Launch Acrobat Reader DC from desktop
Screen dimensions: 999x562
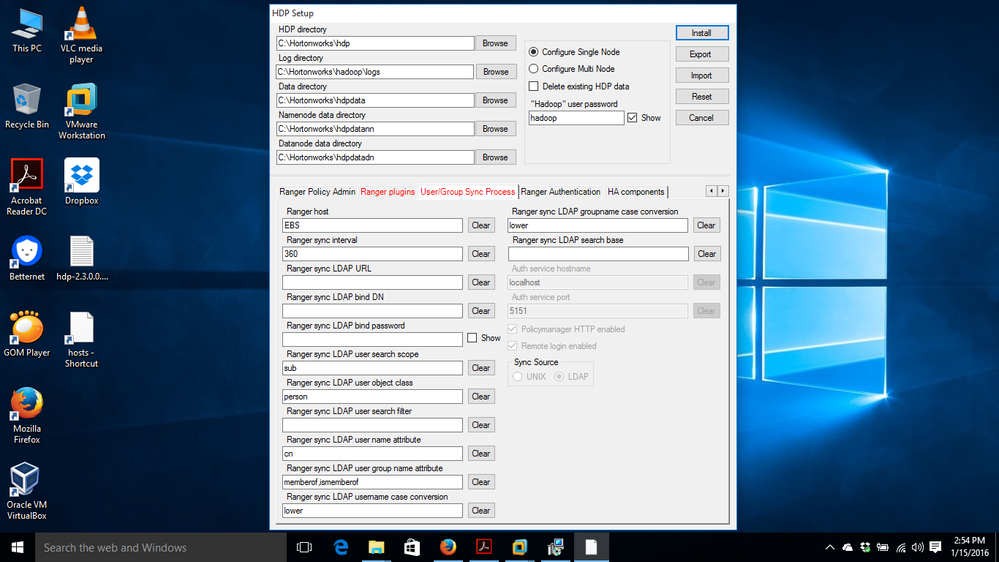pos(26,177)
